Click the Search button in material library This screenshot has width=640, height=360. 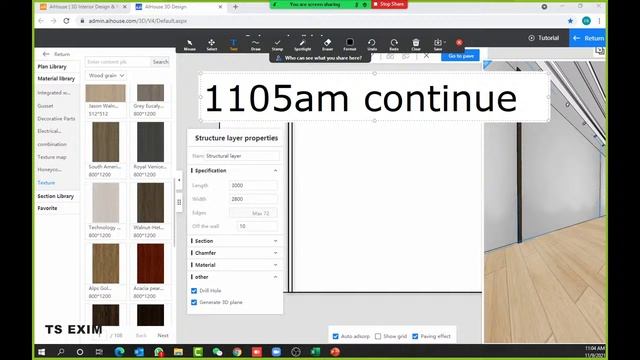160,62
